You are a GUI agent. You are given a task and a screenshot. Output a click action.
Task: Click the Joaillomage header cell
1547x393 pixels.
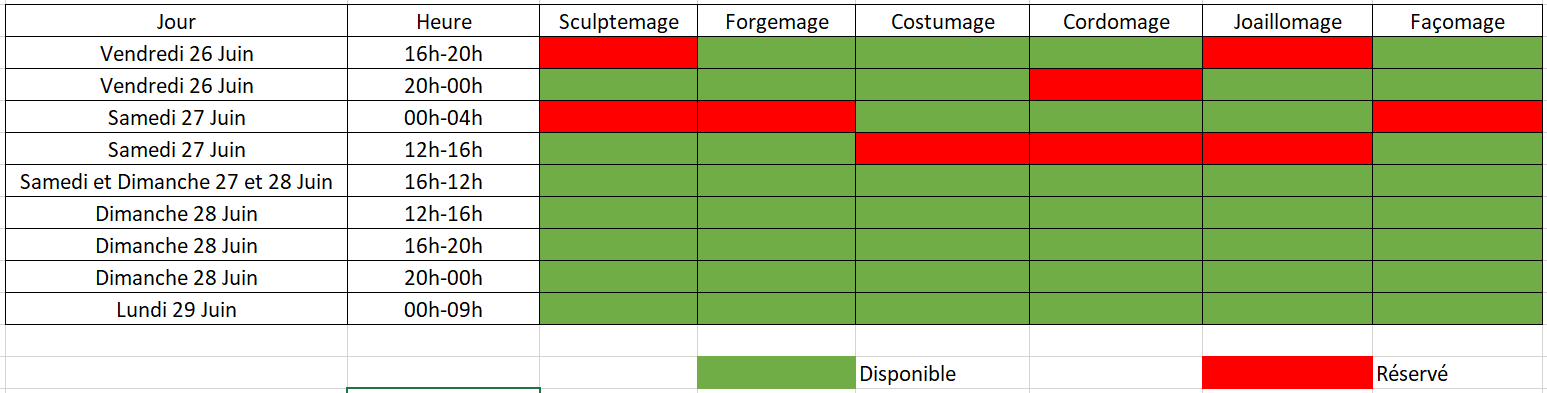(x=1287, y=21)
